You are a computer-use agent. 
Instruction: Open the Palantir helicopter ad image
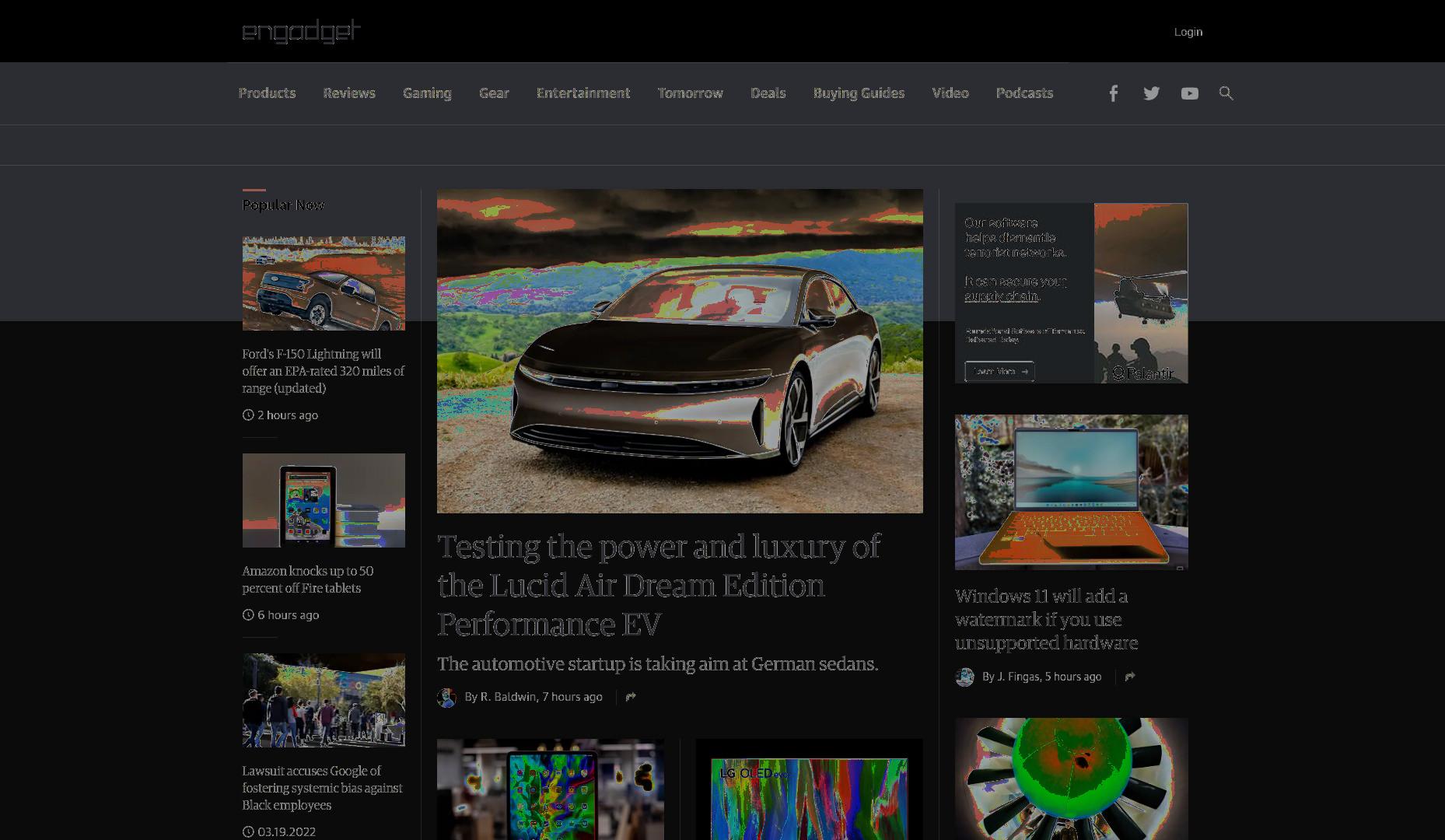click(x=1141, y=293)
